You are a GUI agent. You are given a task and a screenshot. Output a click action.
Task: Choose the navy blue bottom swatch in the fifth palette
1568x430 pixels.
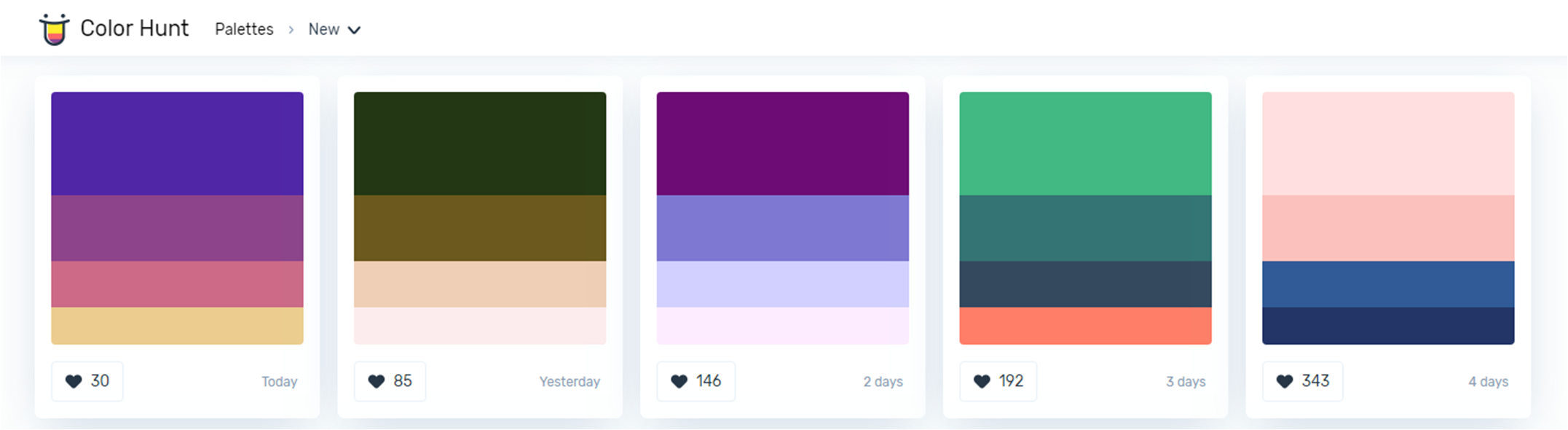1388,326
